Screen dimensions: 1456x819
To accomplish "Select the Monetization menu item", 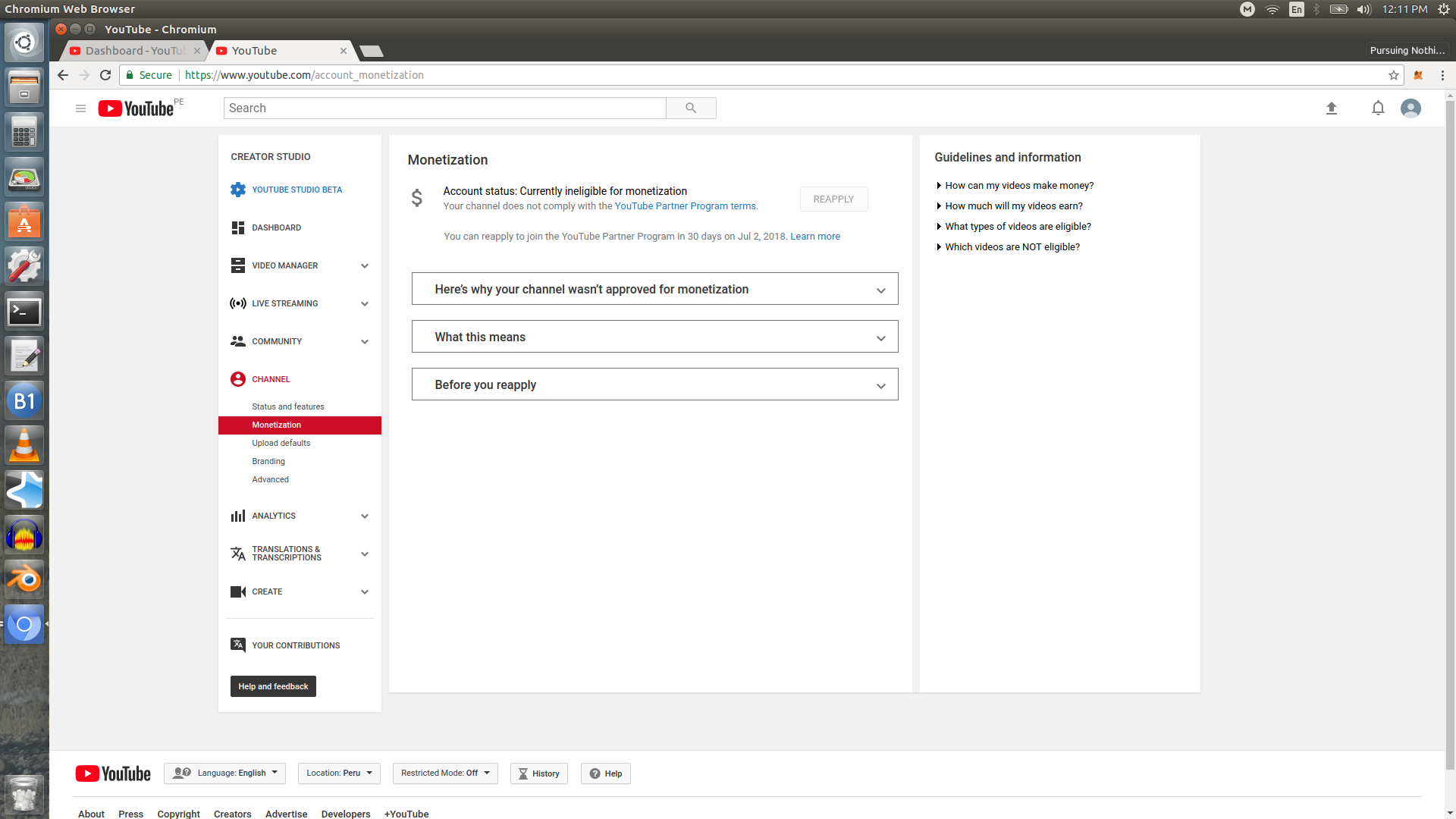I will click(300, 425).
